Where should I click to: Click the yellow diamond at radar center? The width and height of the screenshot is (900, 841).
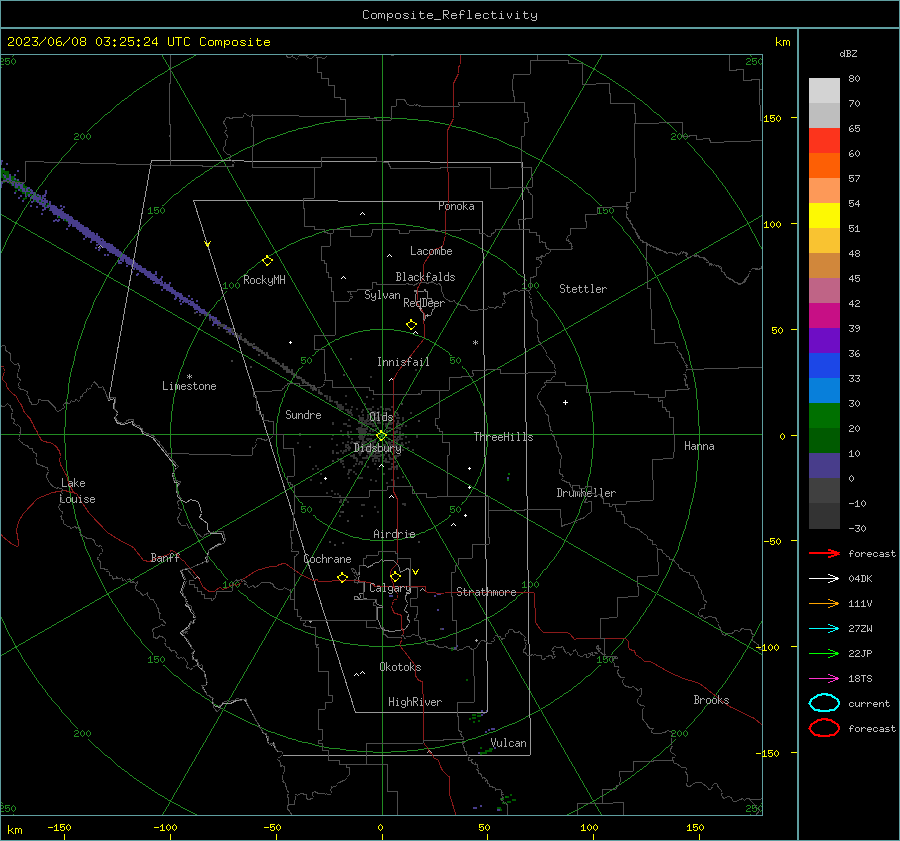point(381,436)
